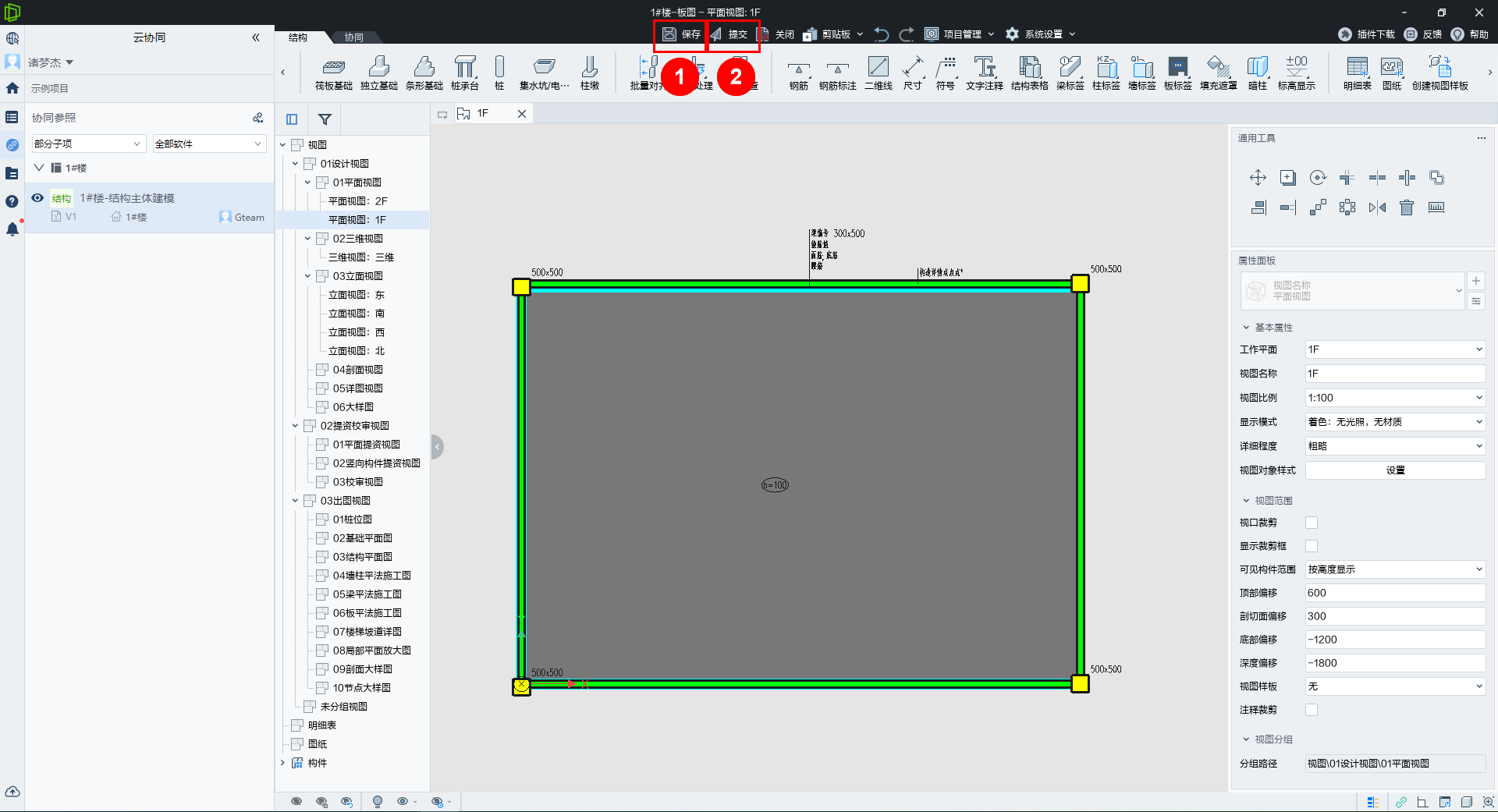Select the 独立基础 isolated foundation tool
Screen dimensions: 1498x812
pyautogui.click(x=379, y=73)
